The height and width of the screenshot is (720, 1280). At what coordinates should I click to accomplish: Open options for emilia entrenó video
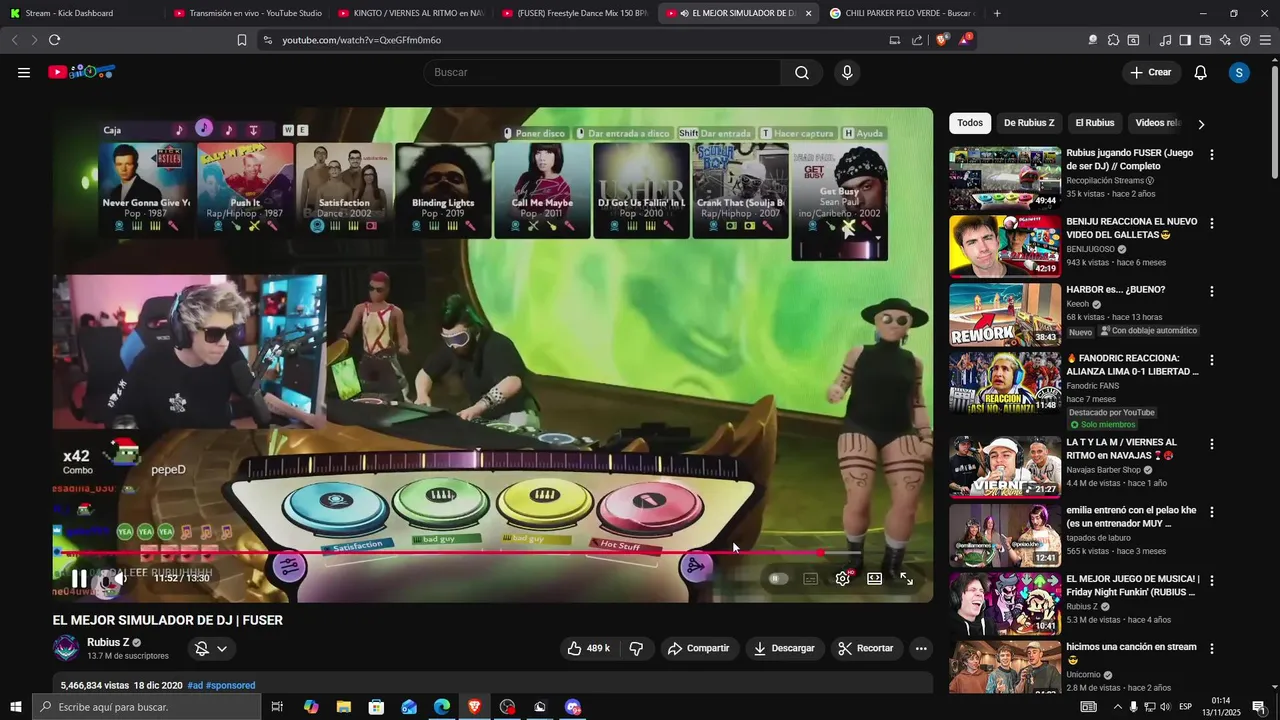tap(1212, 511)
